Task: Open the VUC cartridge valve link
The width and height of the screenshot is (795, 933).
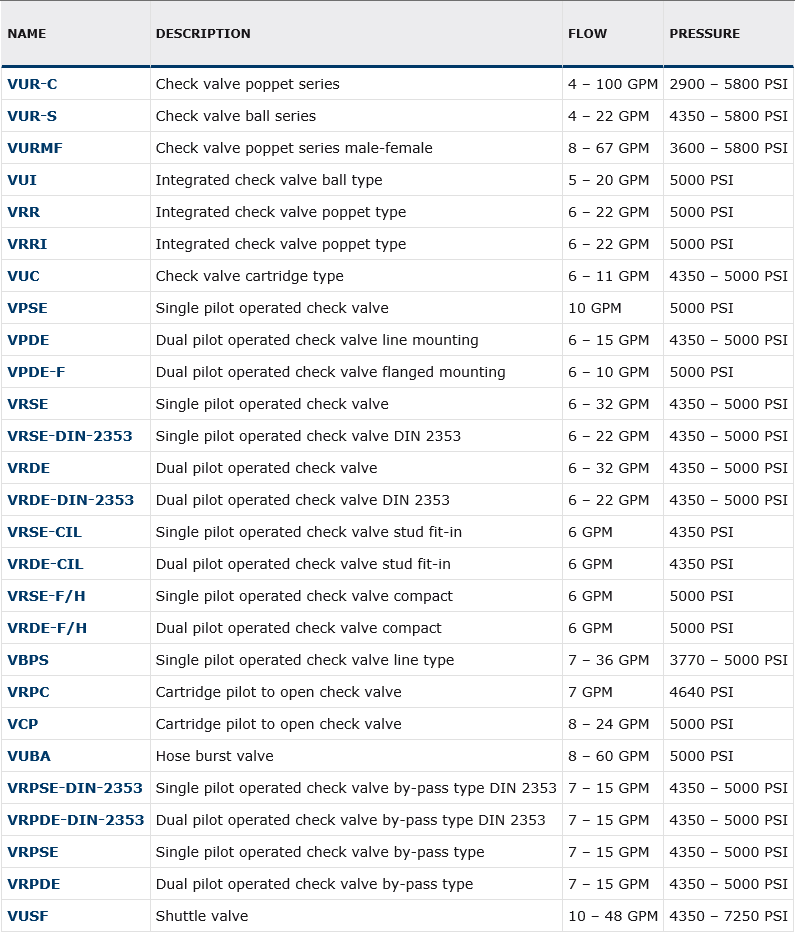Action: (24, 276)
